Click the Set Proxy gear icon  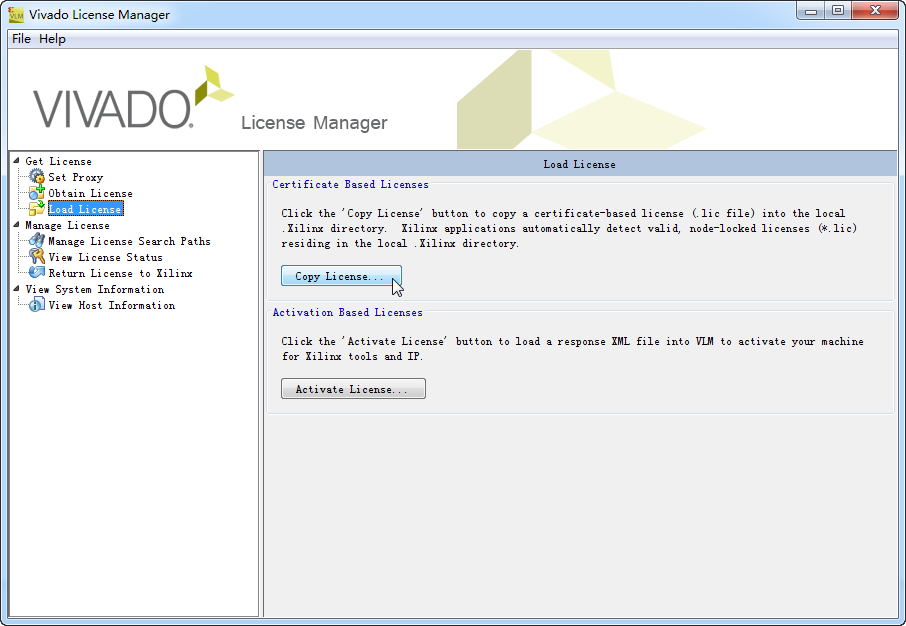pyautogui.click(x=37, y=177)
